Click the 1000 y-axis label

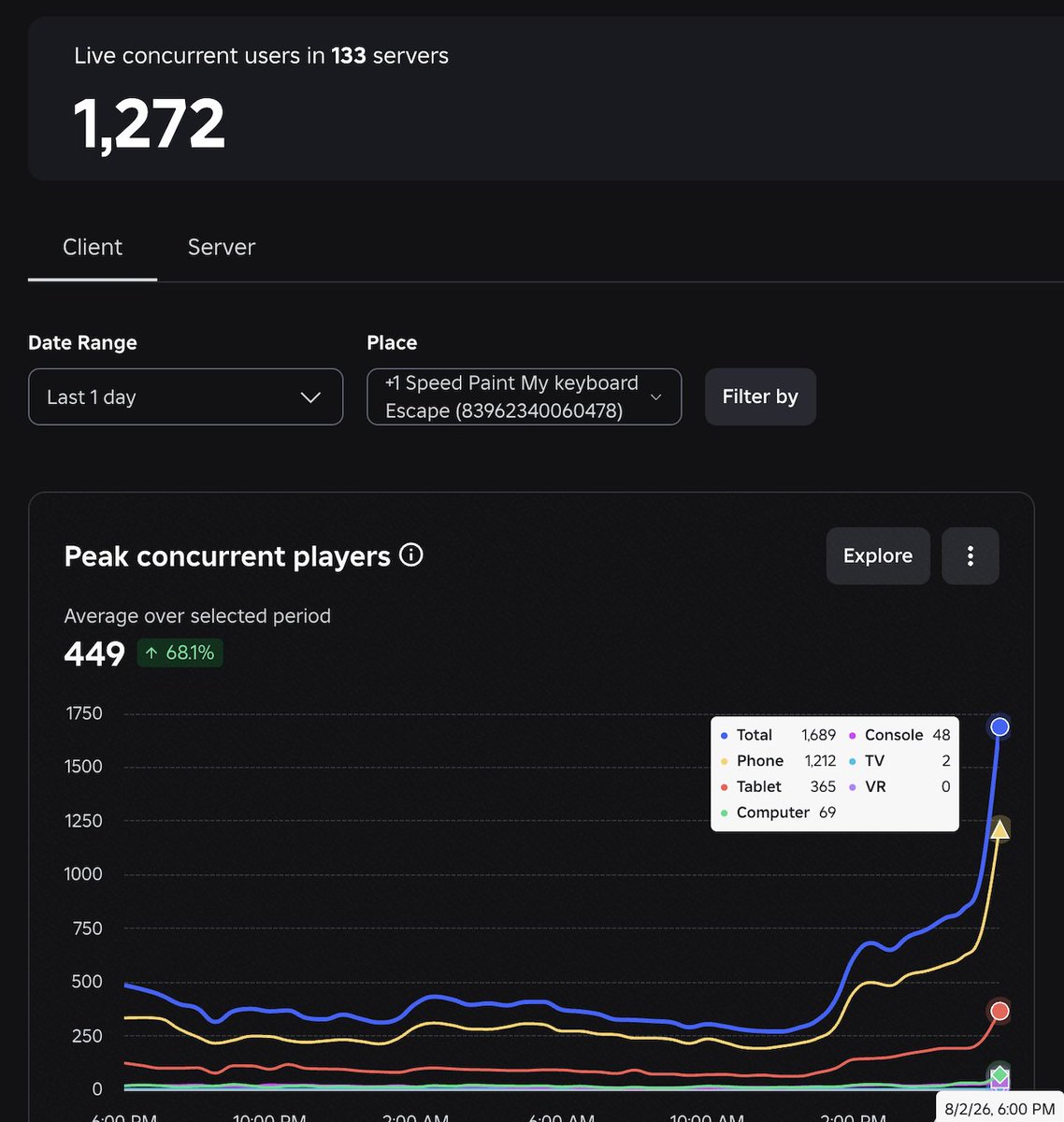pyautogui.click(x=84, y=874)
